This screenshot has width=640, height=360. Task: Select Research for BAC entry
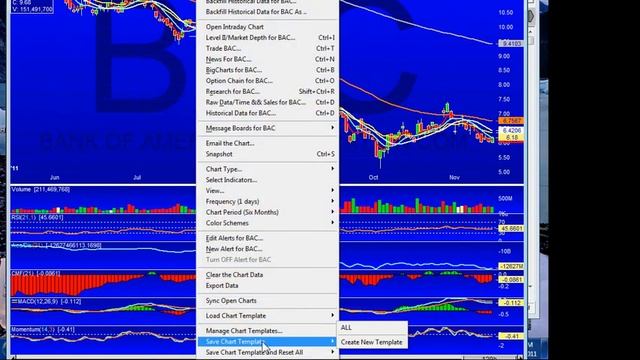point(268,91)
